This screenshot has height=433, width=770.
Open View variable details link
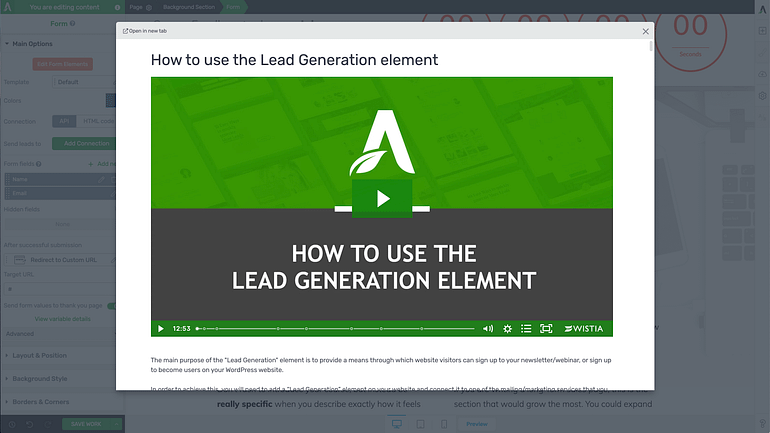point(62,319)
